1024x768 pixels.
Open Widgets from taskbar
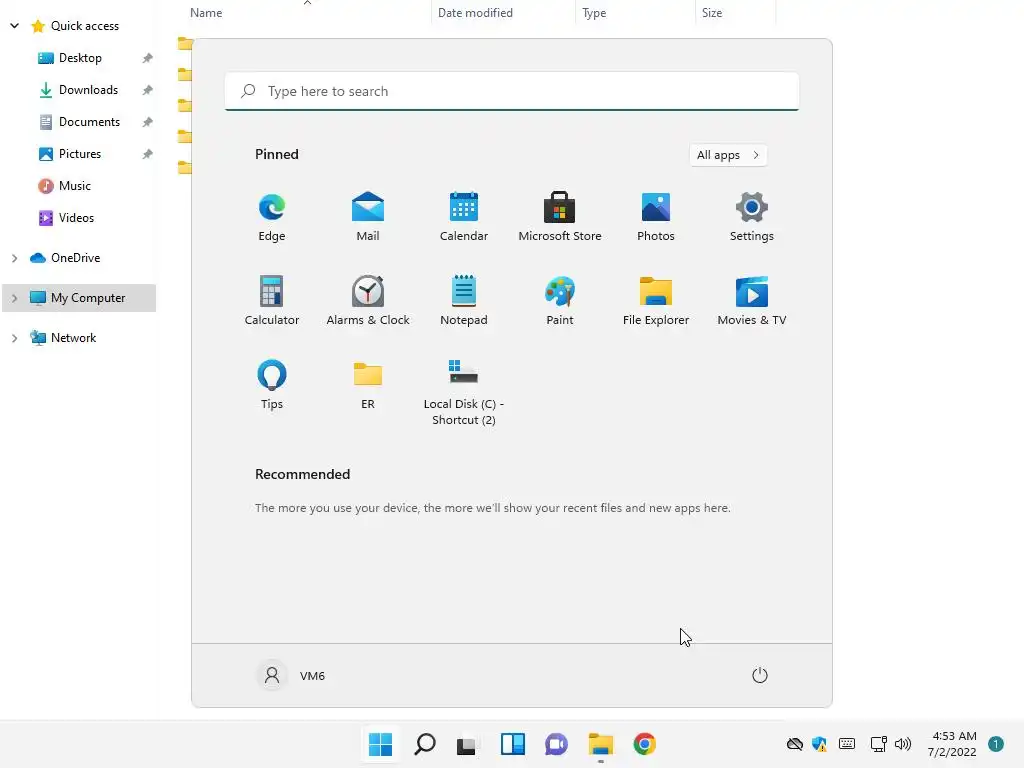click(x=513, y=744)
